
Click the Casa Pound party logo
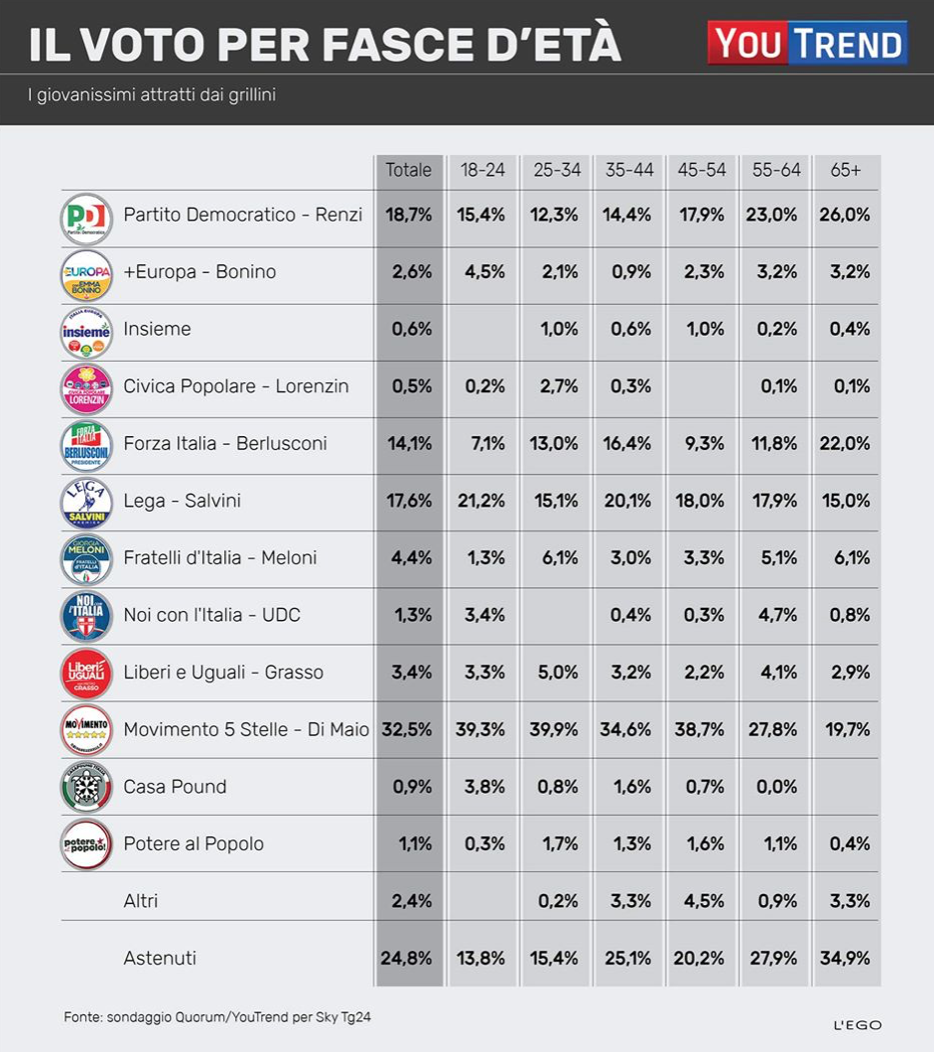[87, 786]
